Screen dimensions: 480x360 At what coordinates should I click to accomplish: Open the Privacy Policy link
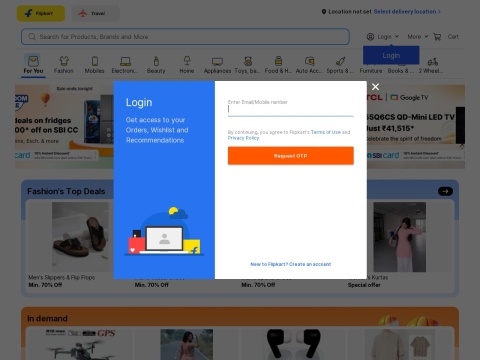click(x=243, y=138)
